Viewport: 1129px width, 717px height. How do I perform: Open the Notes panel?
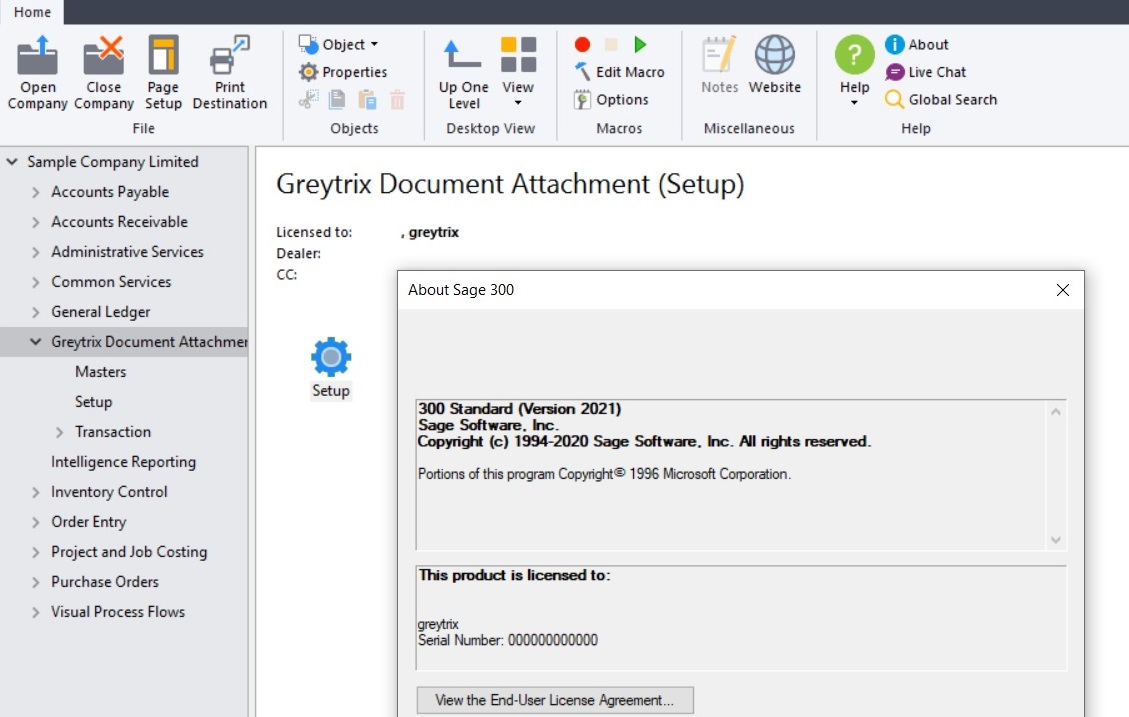click(719, 62)
